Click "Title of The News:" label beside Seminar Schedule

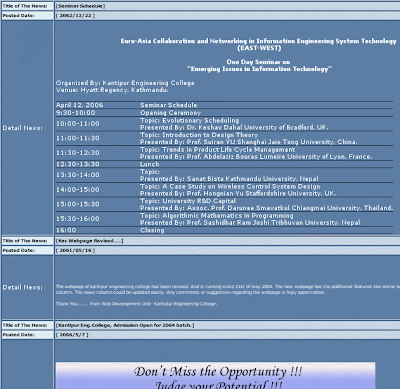tap(25, 6)
